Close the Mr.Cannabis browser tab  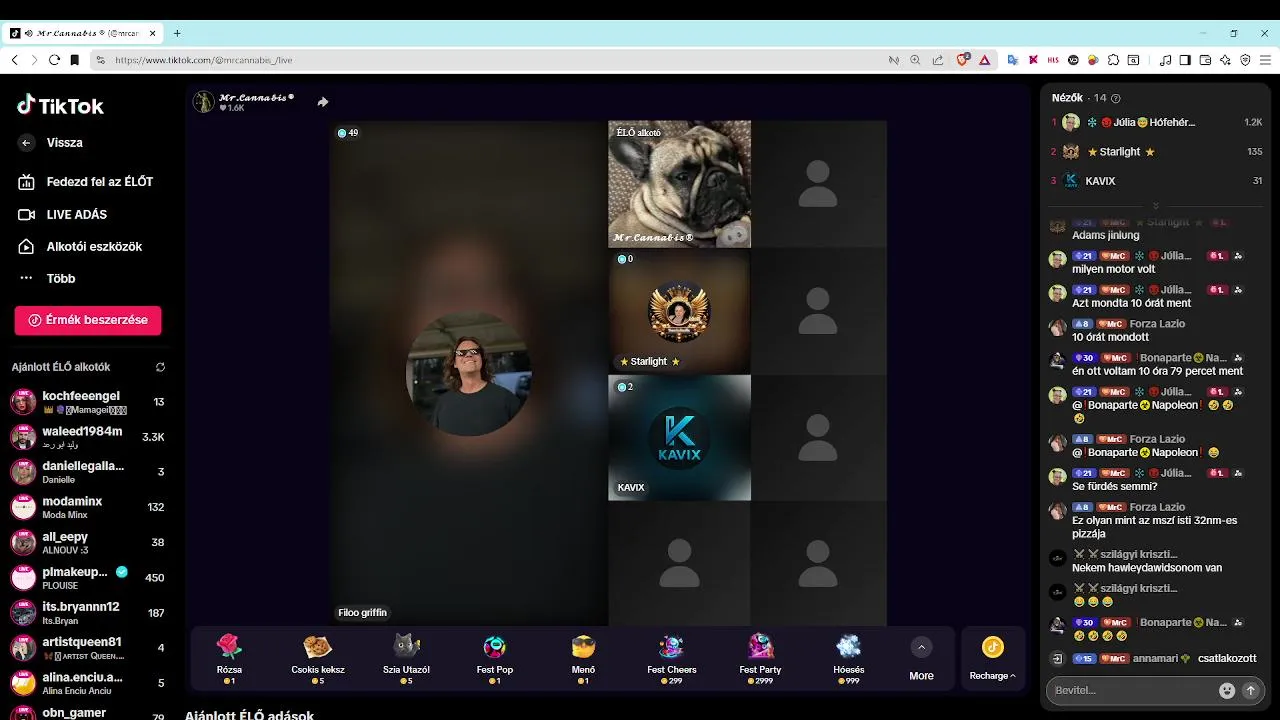point(153,33)
